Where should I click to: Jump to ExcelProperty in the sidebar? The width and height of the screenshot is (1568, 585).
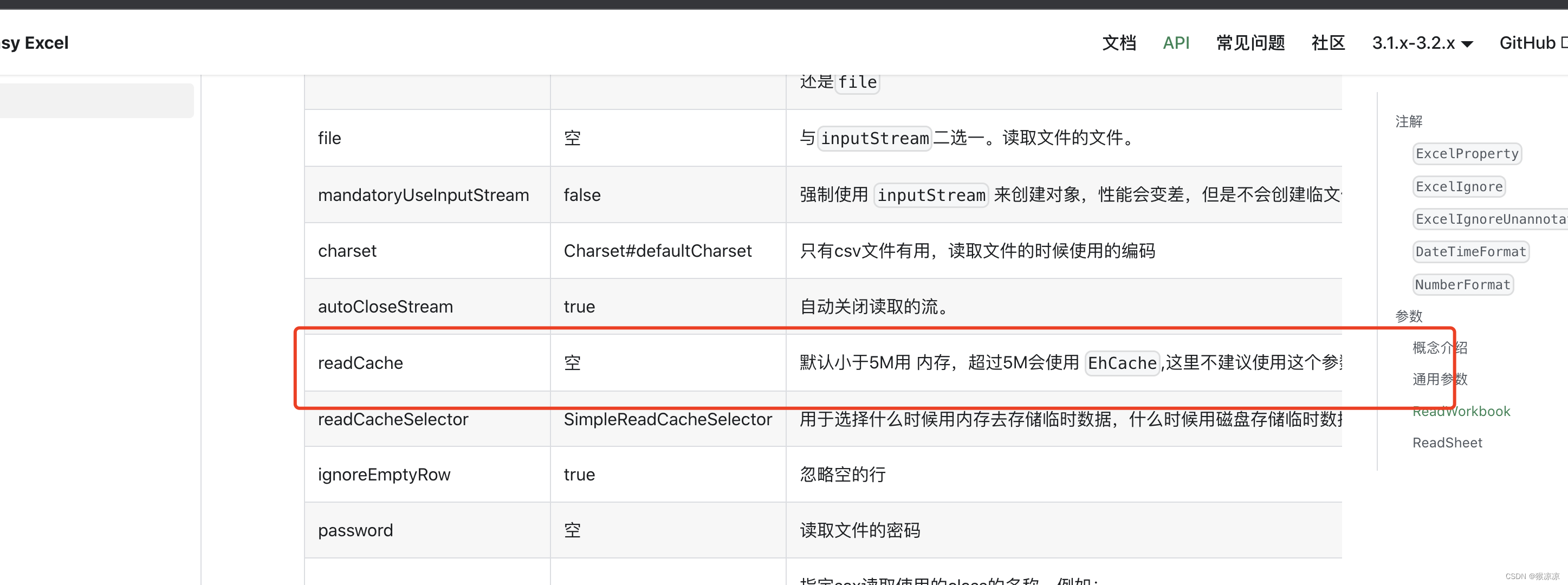[x=1466, y=153]
